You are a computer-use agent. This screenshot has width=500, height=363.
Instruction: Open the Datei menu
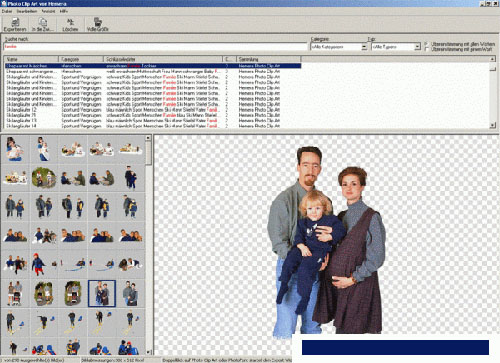[7, 11]
